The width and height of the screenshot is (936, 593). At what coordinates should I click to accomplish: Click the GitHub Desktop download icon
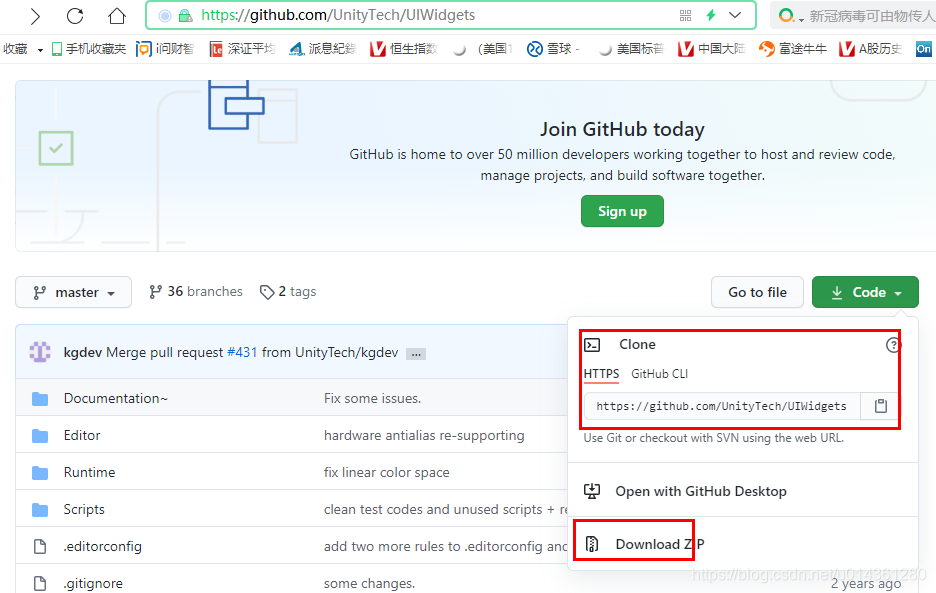tap(592, 491)
